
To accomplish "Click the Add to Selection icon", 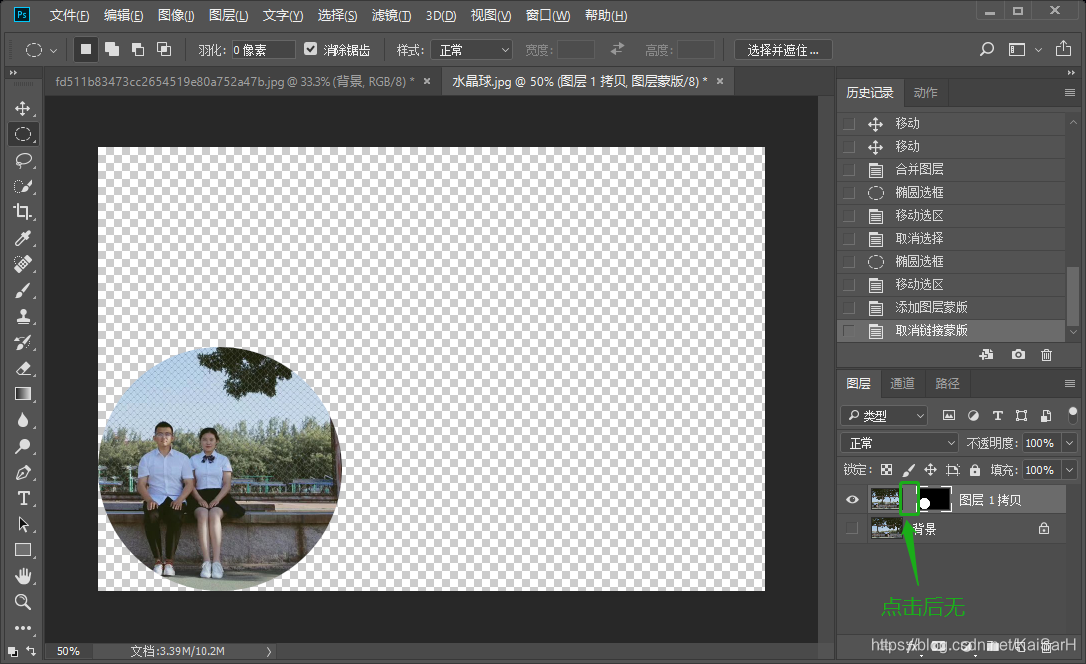I will point(112,49).
